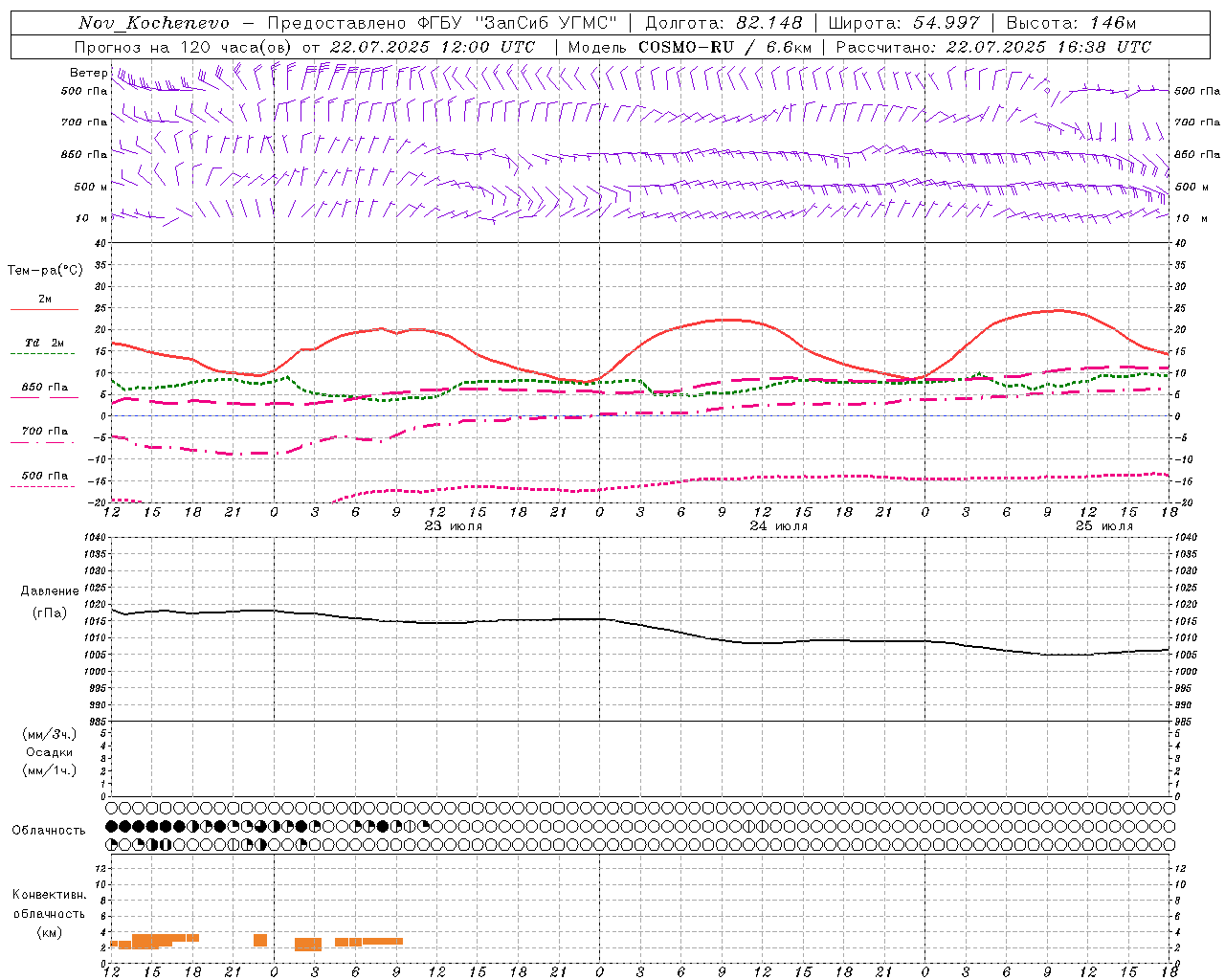Click the "Ветер" wind panel label
Image resolution: width=1225 pixels, height=980 pixels.
(89, 73)
